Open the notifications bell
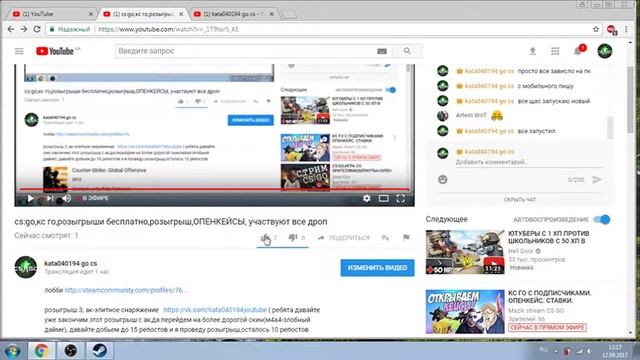Viewport: 640px width, 360px height. click(x=578, y=51)
